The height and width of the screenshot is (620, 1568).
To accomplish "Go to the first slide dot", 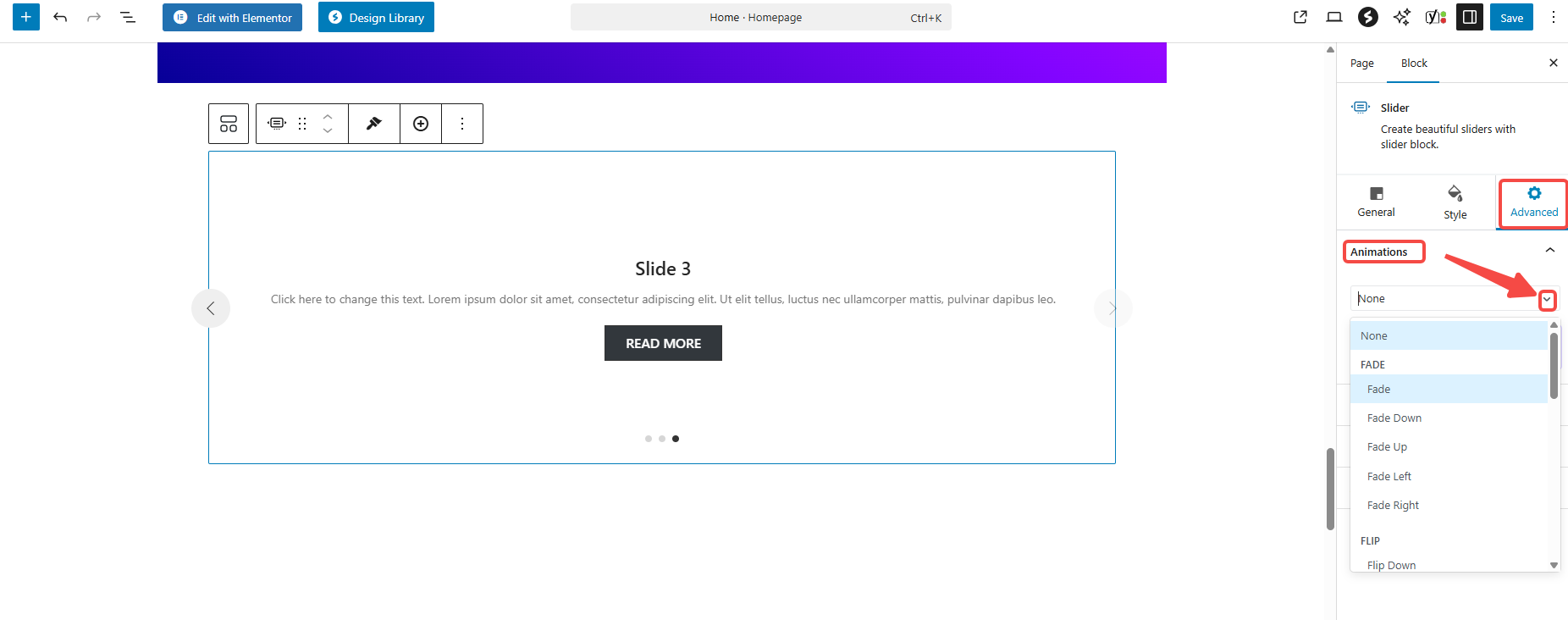I will point(649,439).
